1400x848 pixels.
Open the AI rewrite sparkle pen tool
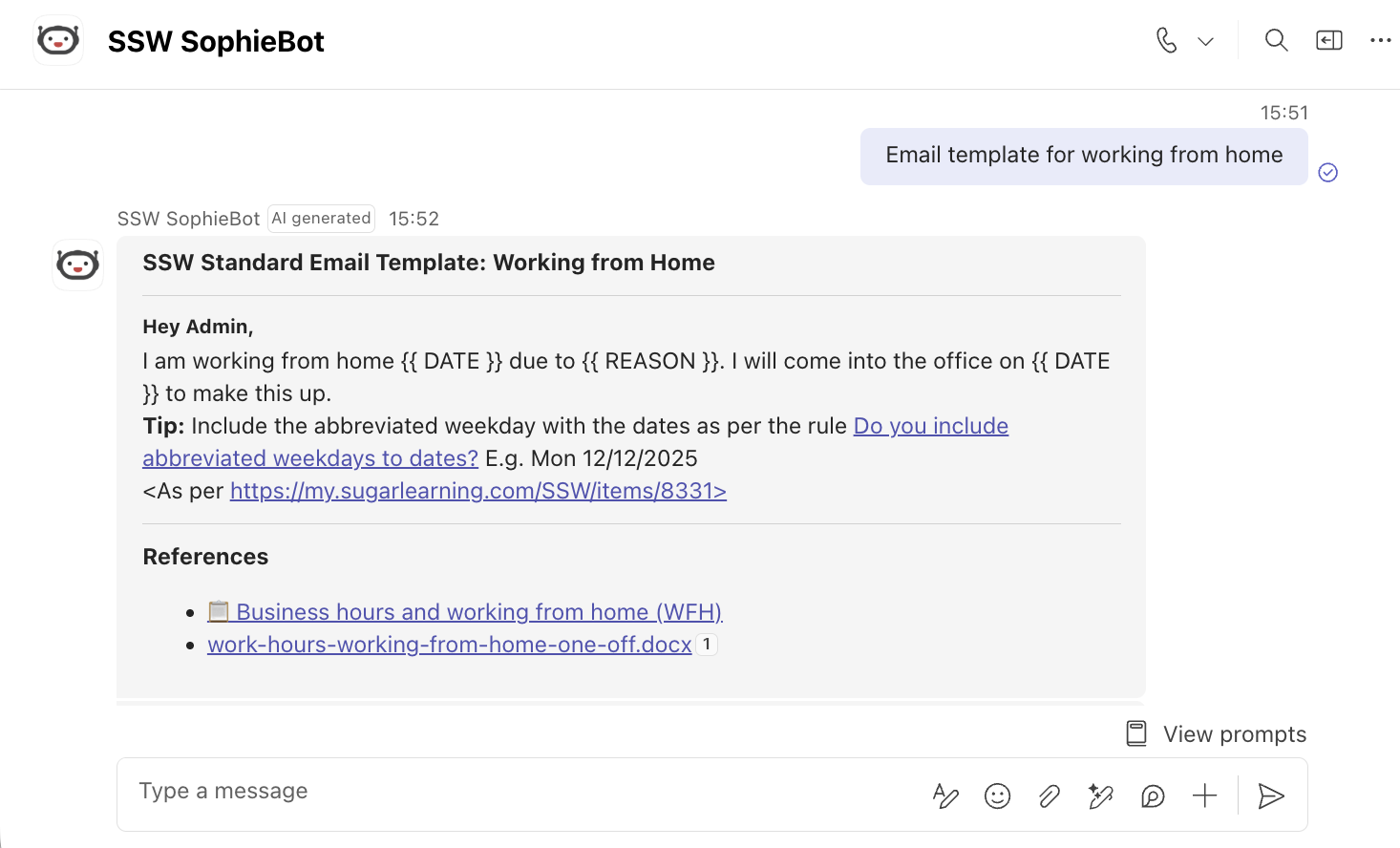[x=1101, y=795]
